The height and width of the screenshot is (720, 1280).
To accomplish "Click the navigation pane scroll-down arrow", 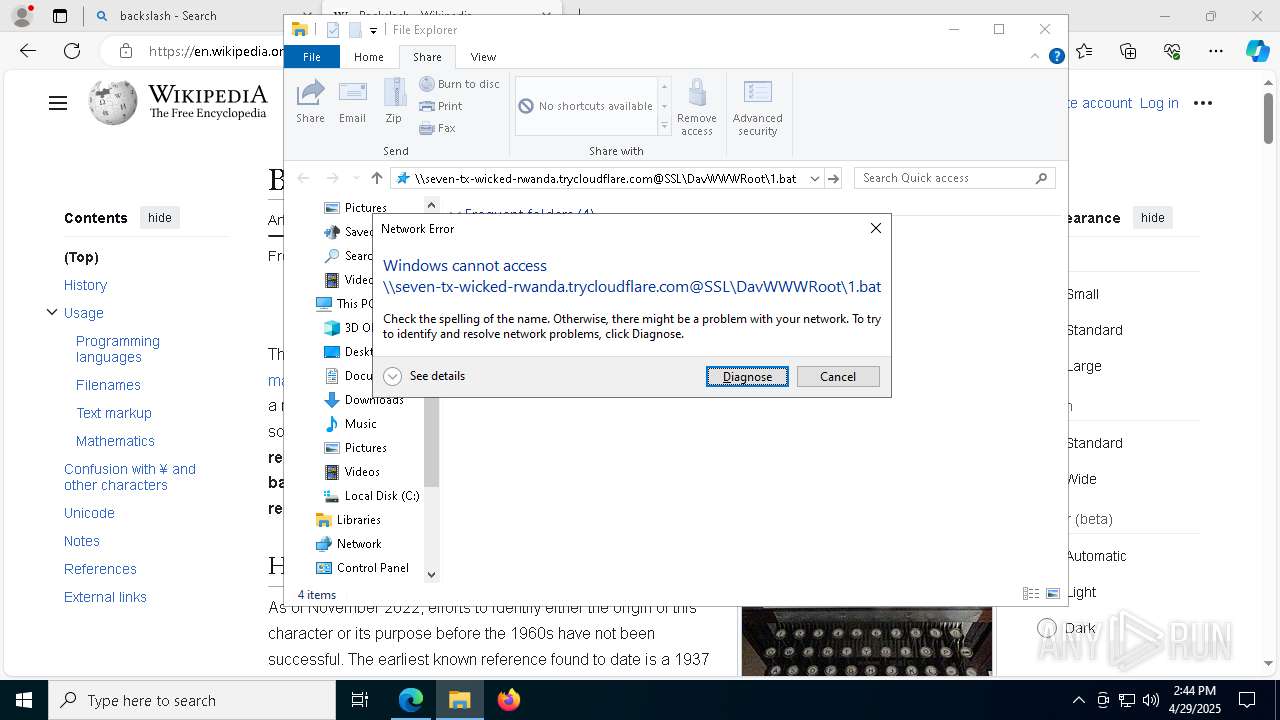I will point(431,574).
